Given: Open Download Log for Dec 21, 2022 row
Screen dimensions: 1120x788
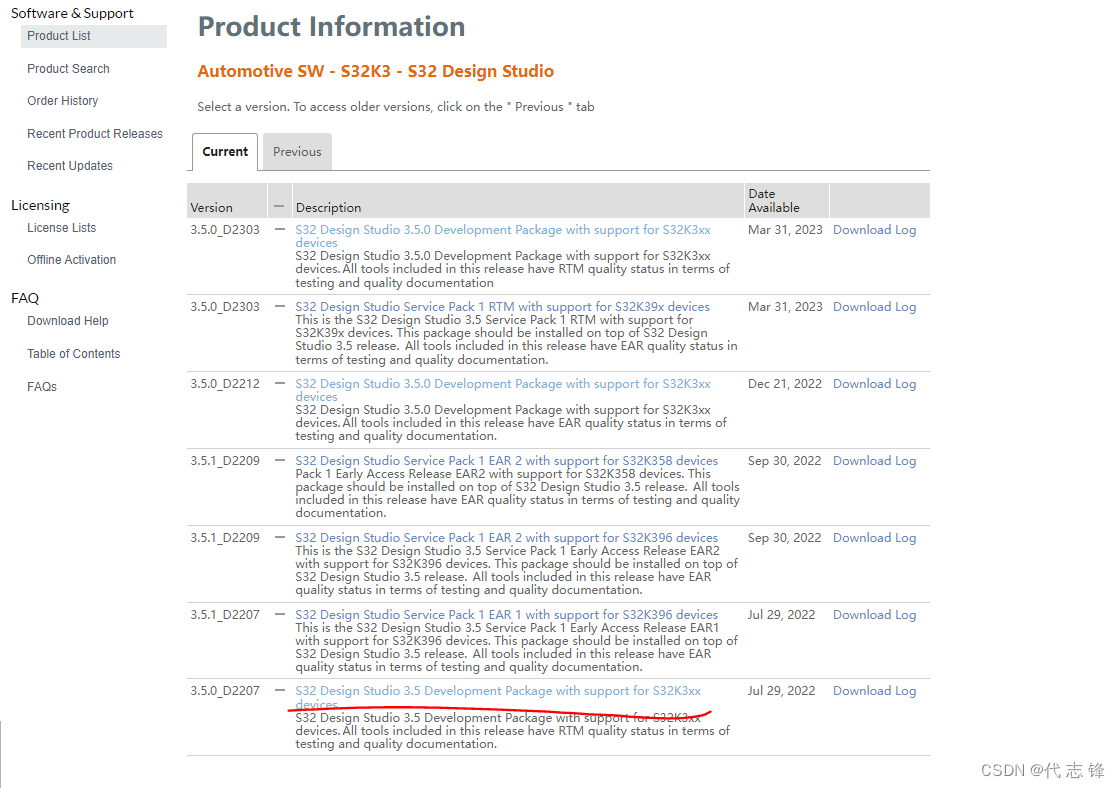Looking at the screenshot, I should (874, 384).
